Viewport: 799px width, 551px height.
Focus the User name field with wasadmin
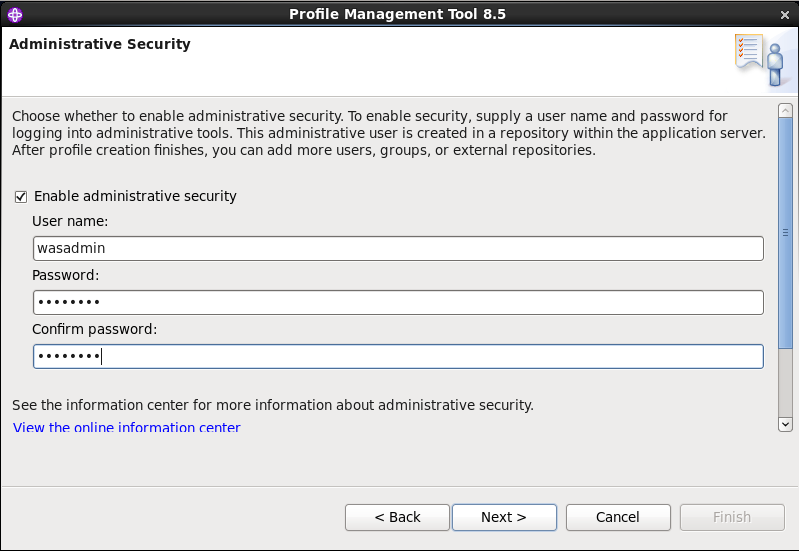[398, 248]
